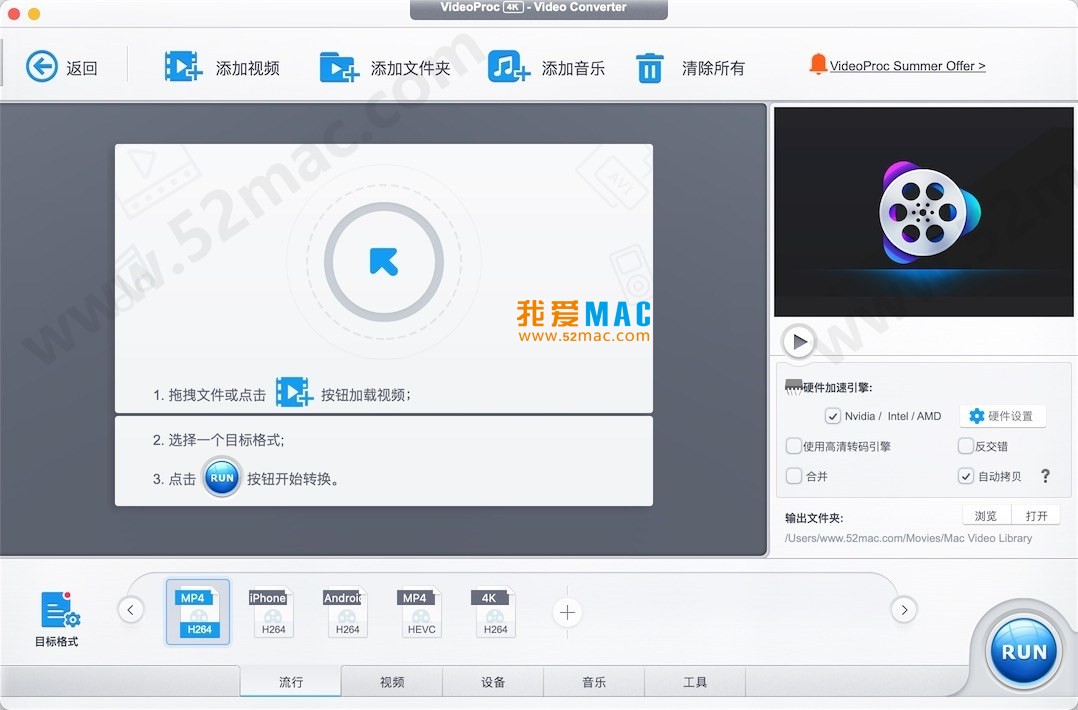Image resolution: width=1078 pixels, height=710 pixels.
Task: Disable the 自动拷贝 auto copy checkbox
Action: click(965, 476)
